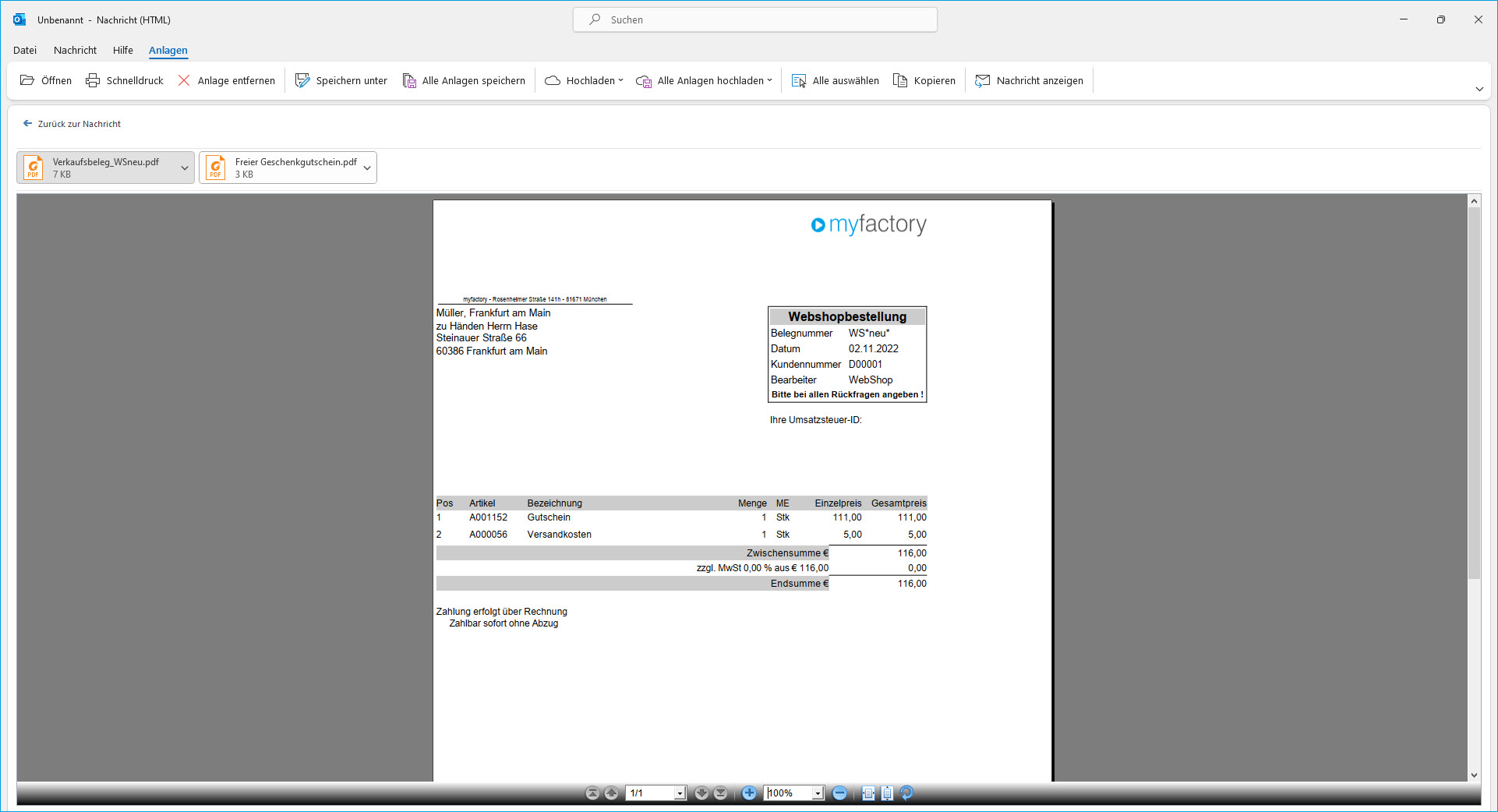1498x812 pixels.
Task: Click Zurück zur Nachricht link
Action: point(79,124)
